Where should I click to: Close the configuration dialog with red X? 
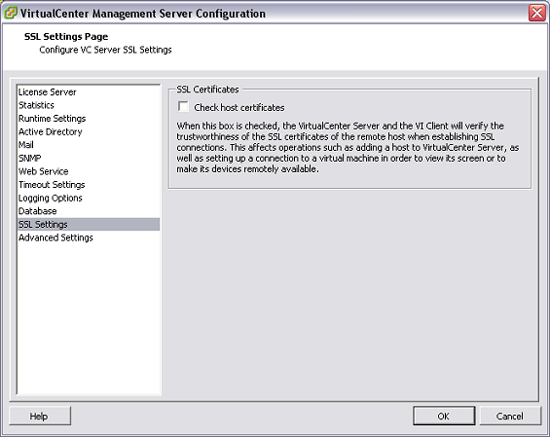click(537, 13)
